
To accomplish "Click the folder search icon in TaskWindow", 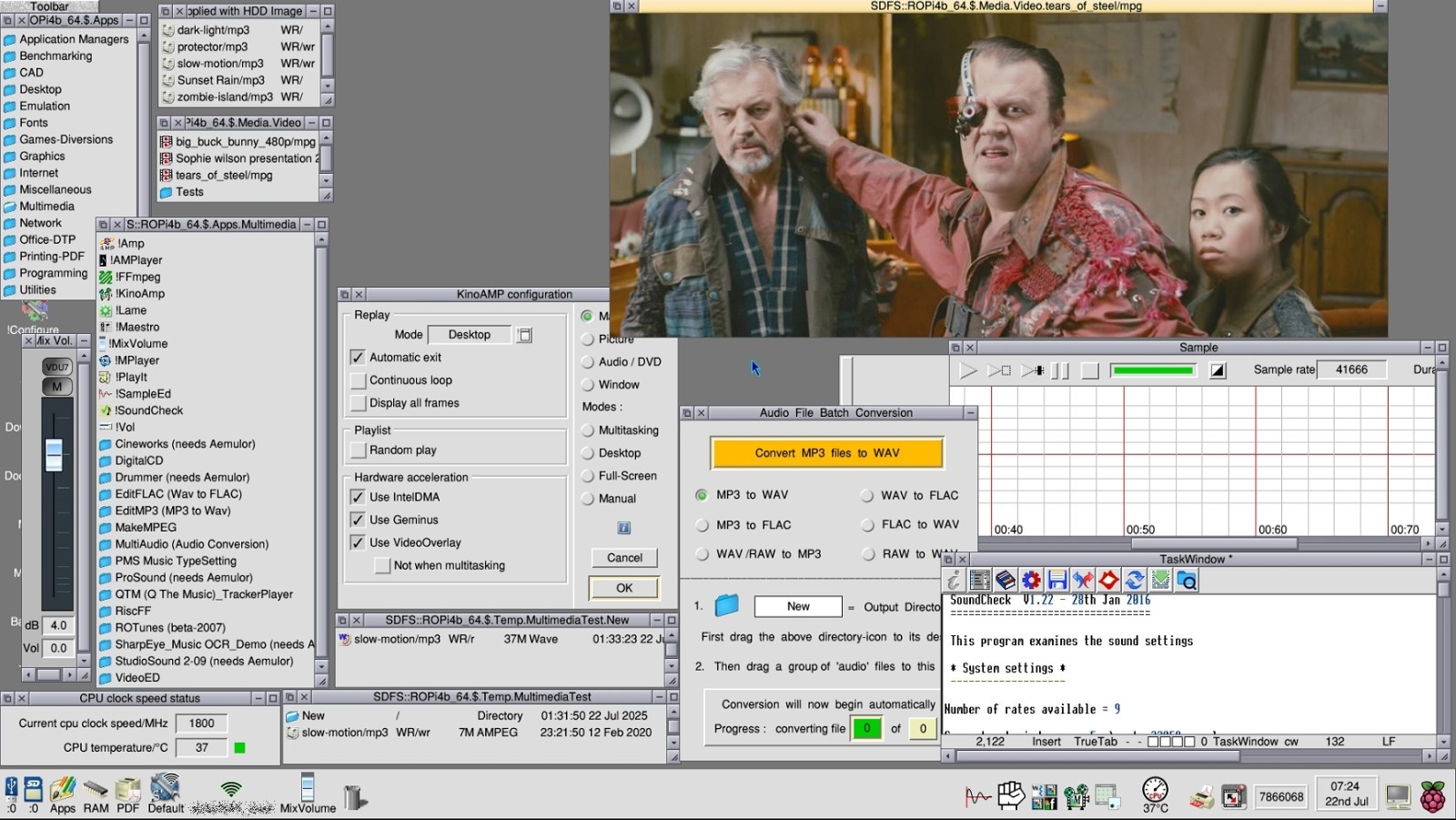I will pyautogui.click(x=1186, y=581).
